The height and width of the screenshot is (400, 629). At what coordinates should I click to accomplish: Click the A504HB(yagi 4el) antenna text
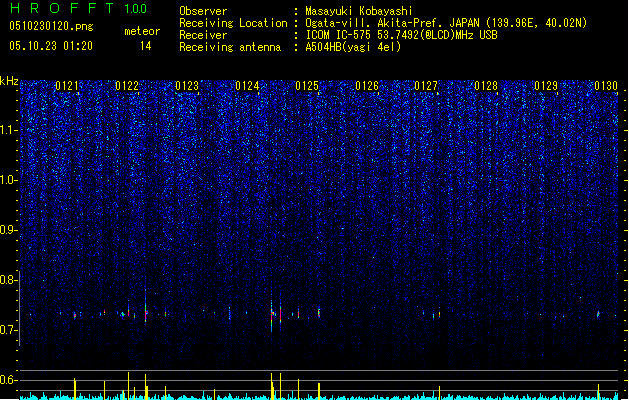(x=353, y=47)
